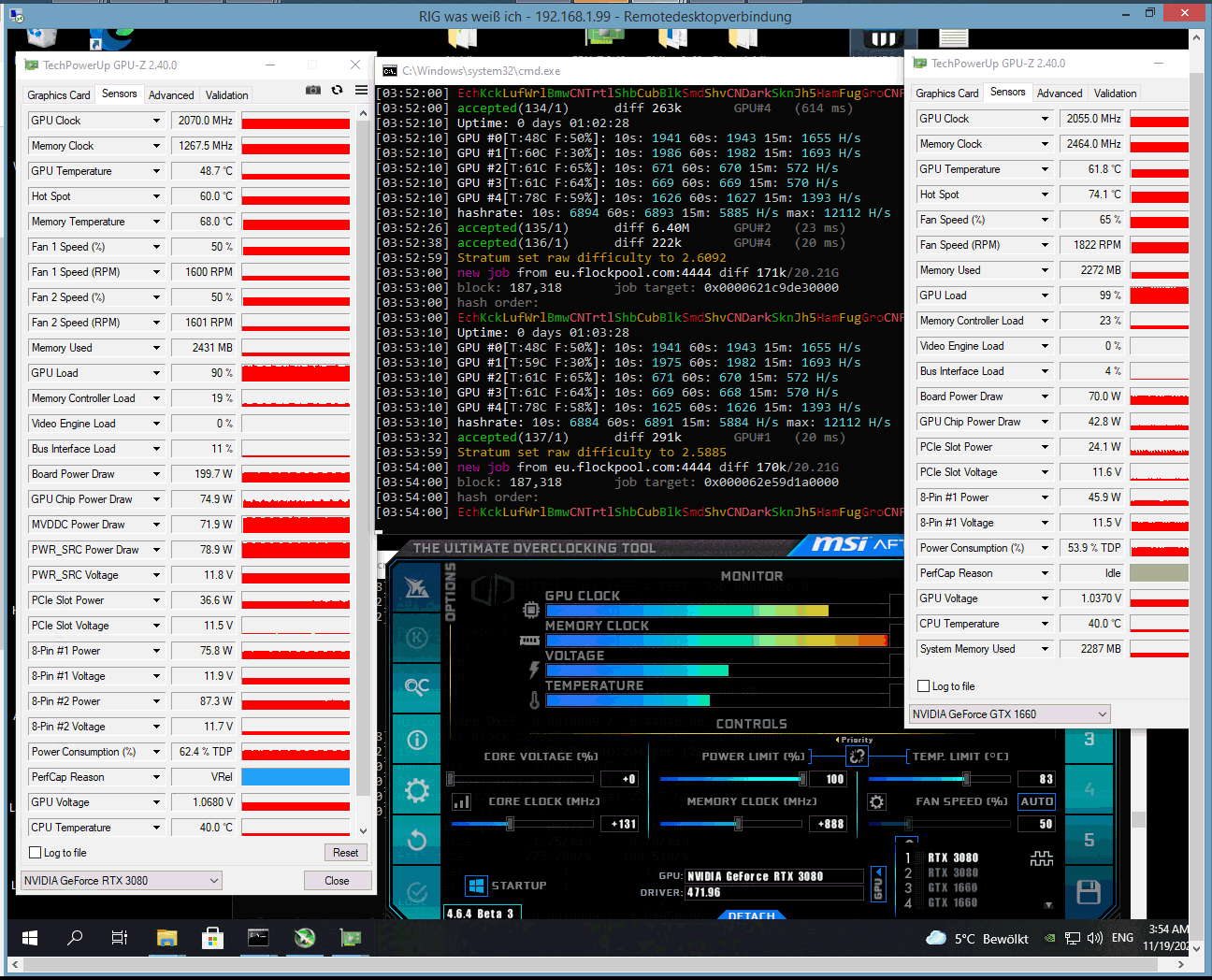Viewport: 1212px width, 980px height.
Task: Open the NVIDIA GeForce GTX 1660 device selector
Action: click(x=1010, y=714)
